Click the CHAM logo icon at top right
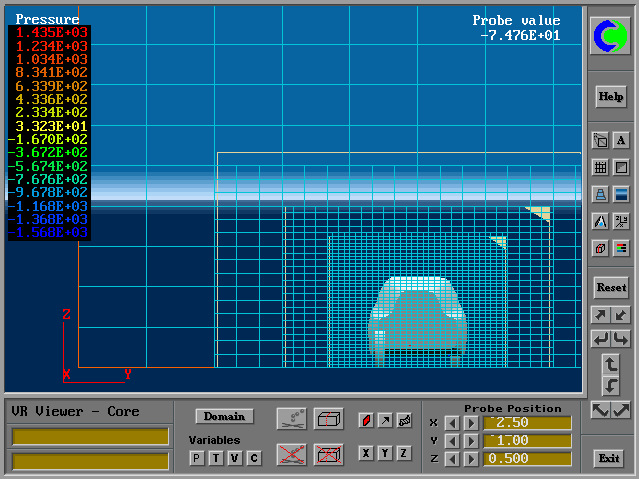 click(610, 37)
